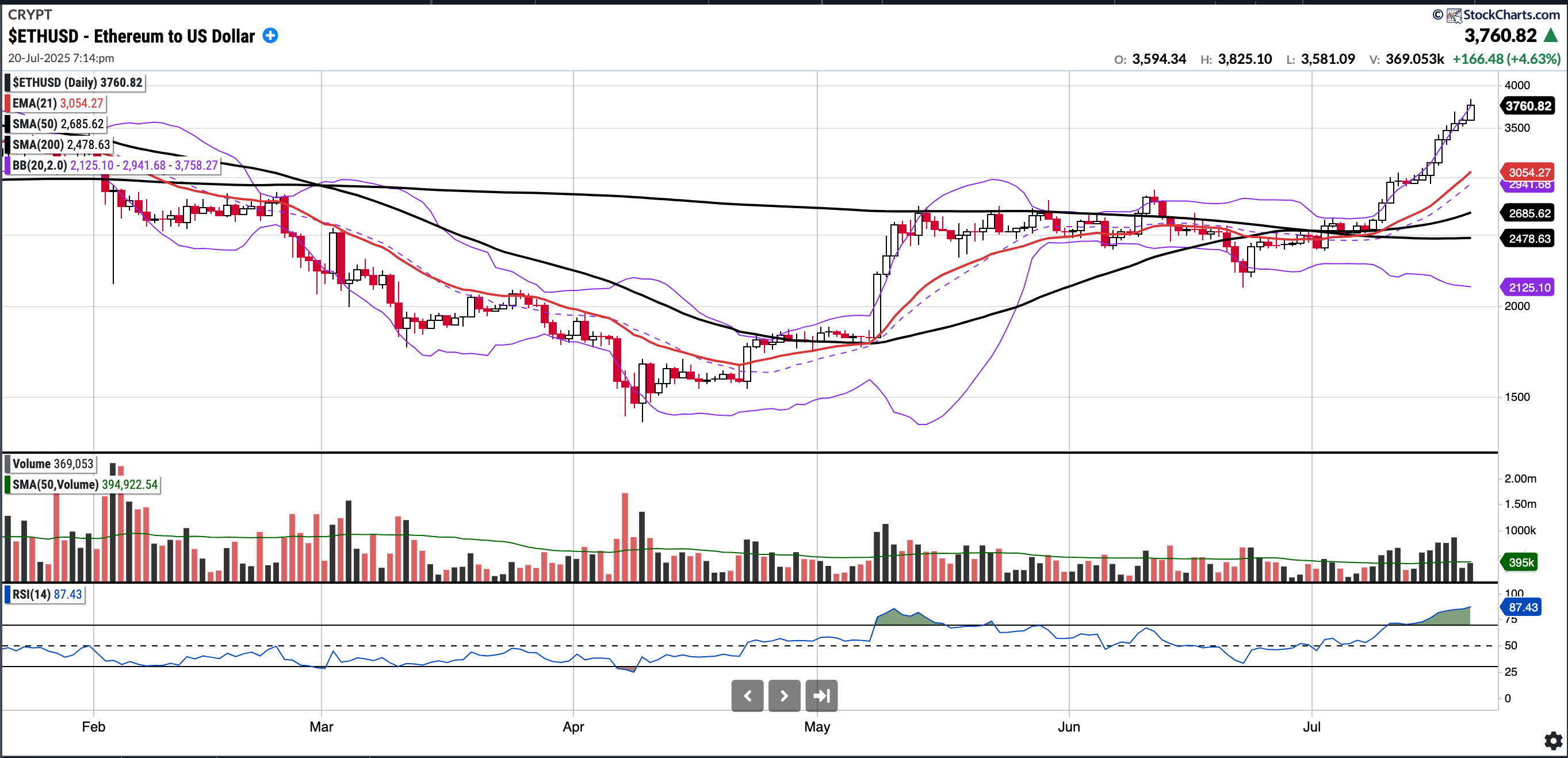Click the SMA(50,Volume) legend label
This screenshot has width=1568, height=758.
83,485
